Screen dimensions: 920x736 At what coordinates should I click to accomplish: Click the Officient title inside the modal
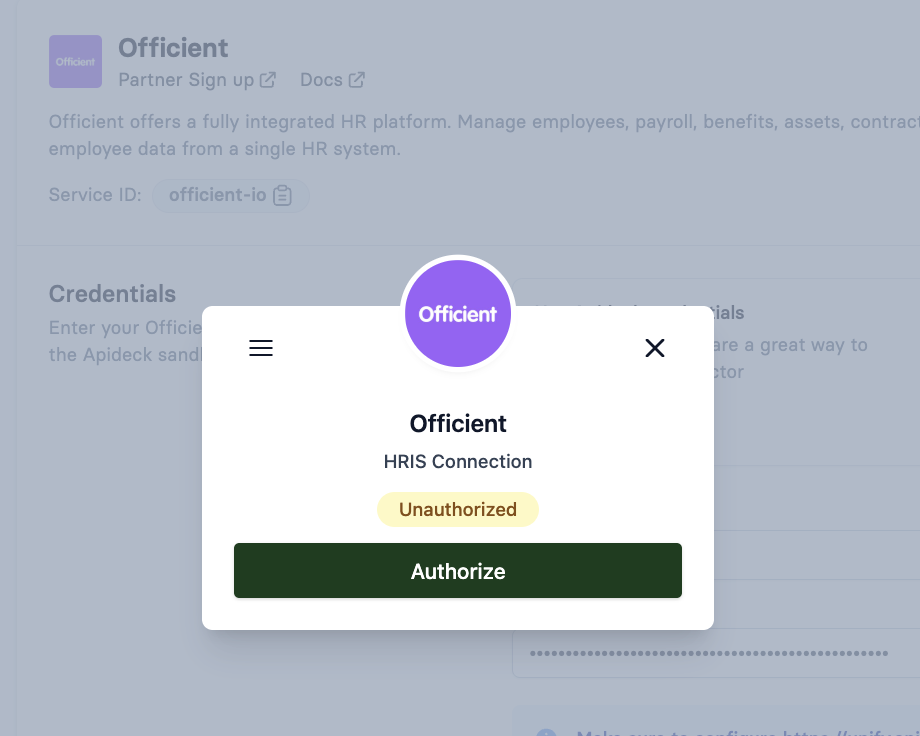pos(458,423)
